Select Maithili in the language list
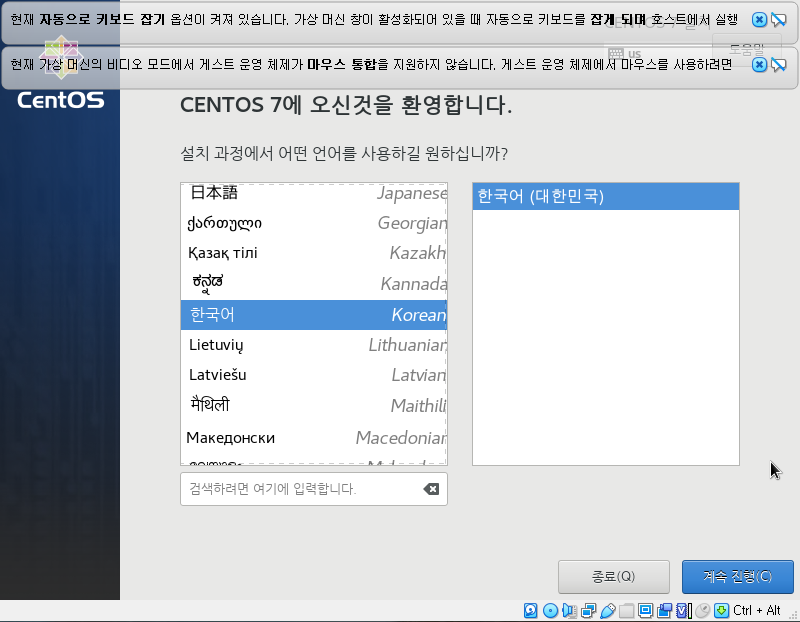The height and width of the screenshot is (622, 800). tap(314, 406)
